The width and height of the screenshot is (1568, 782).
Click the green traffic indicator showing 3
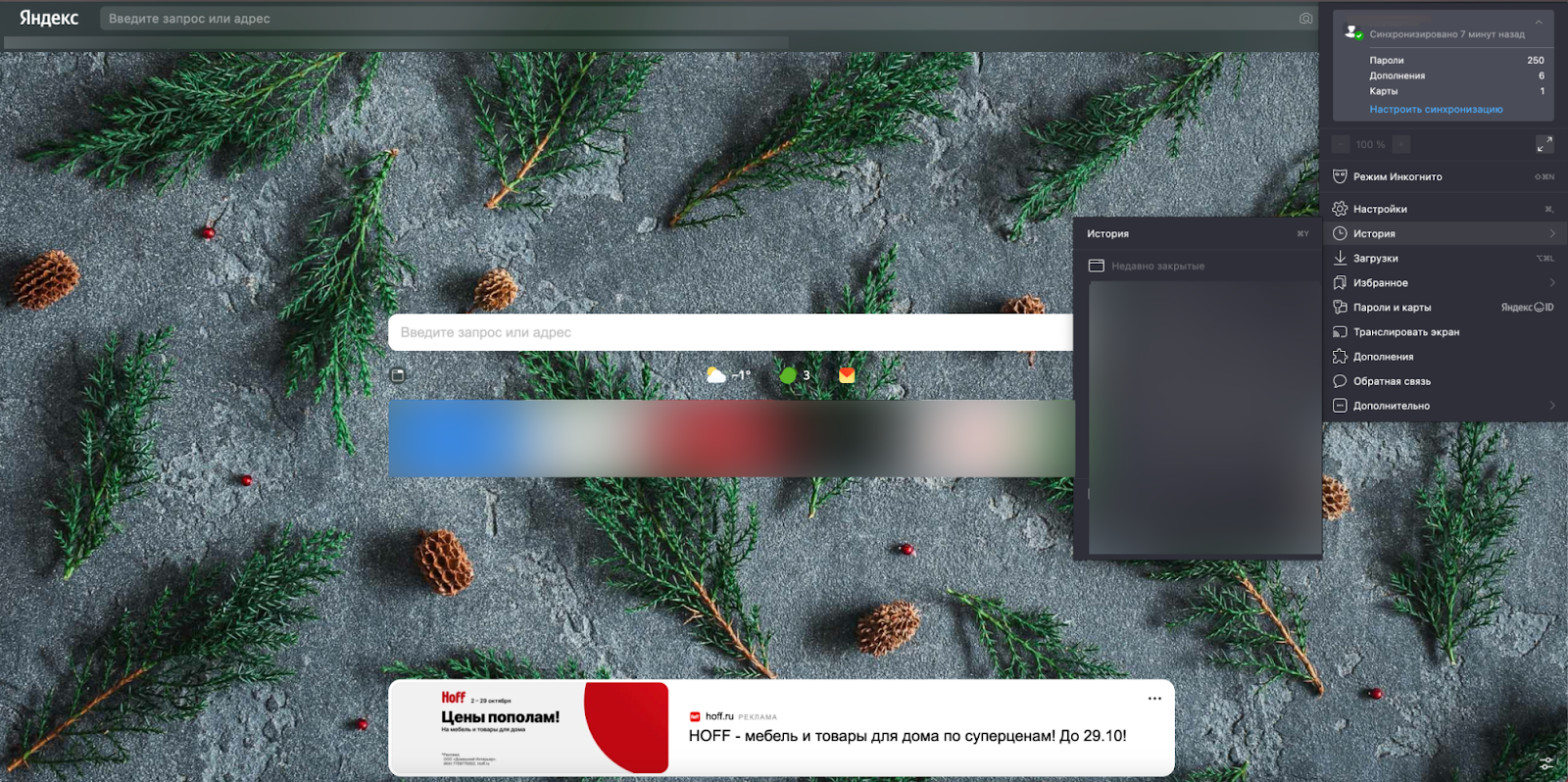[x=794, y=375]
